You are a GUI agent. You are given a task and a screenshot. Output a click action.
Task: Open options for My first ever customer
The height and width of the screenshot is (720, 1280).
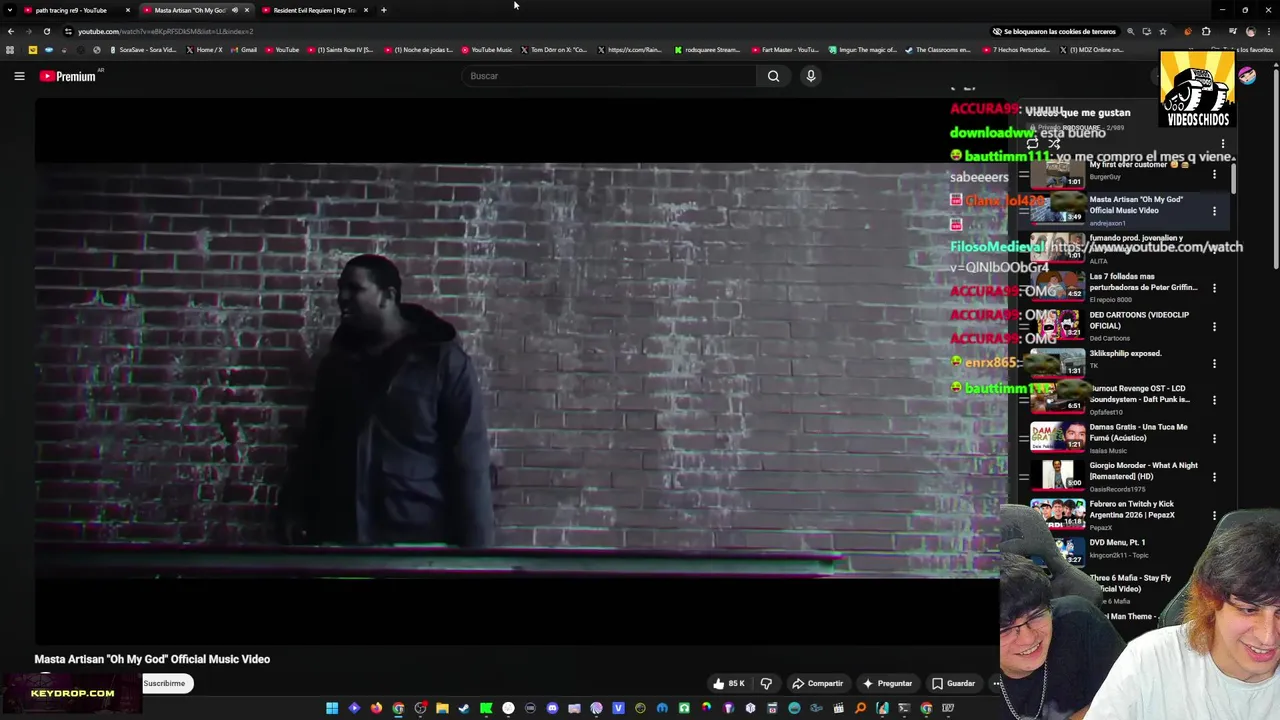point(1214,174)
